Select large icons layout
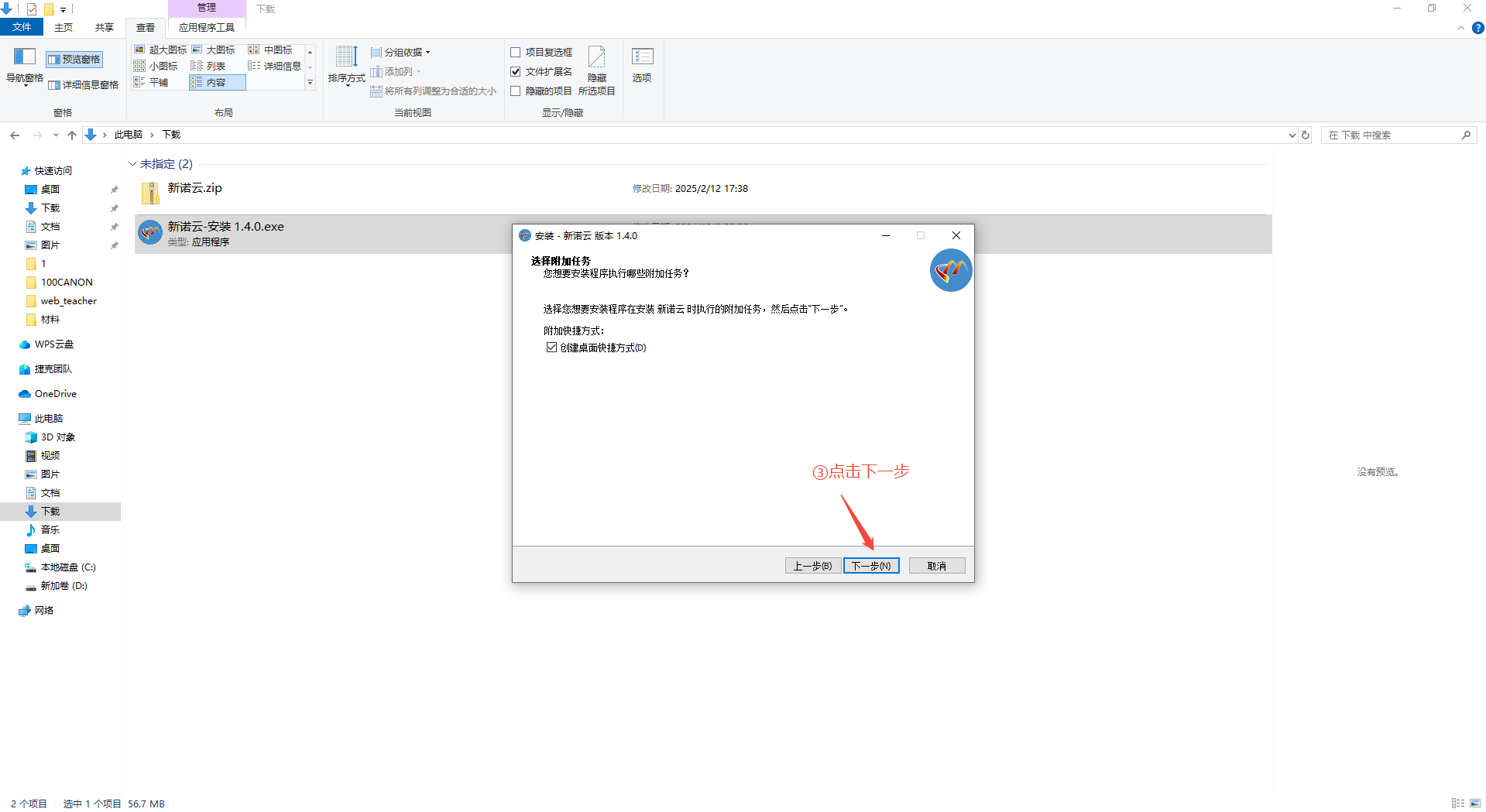Image resolution: width=1486 pixels, height=812 pixels. coord(214,50)
